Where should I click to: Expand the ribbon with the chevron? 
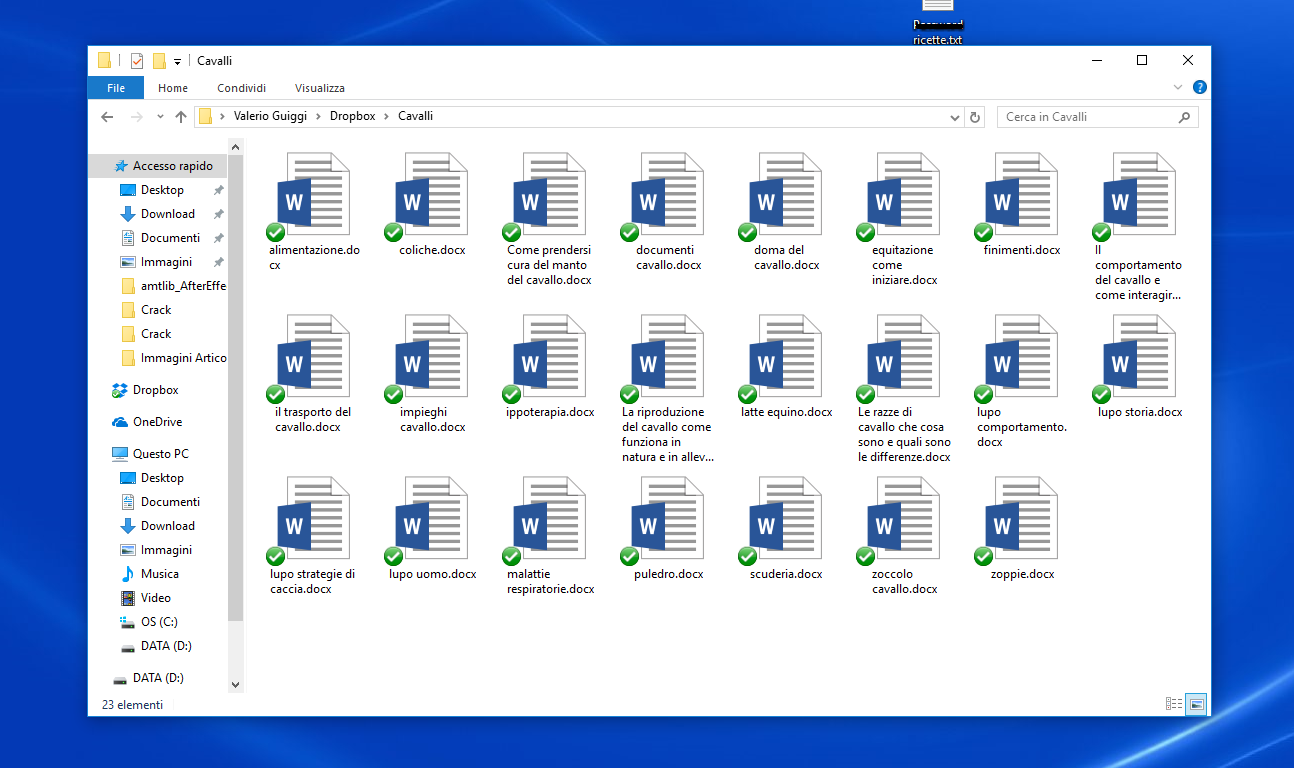pos(1178,88)
